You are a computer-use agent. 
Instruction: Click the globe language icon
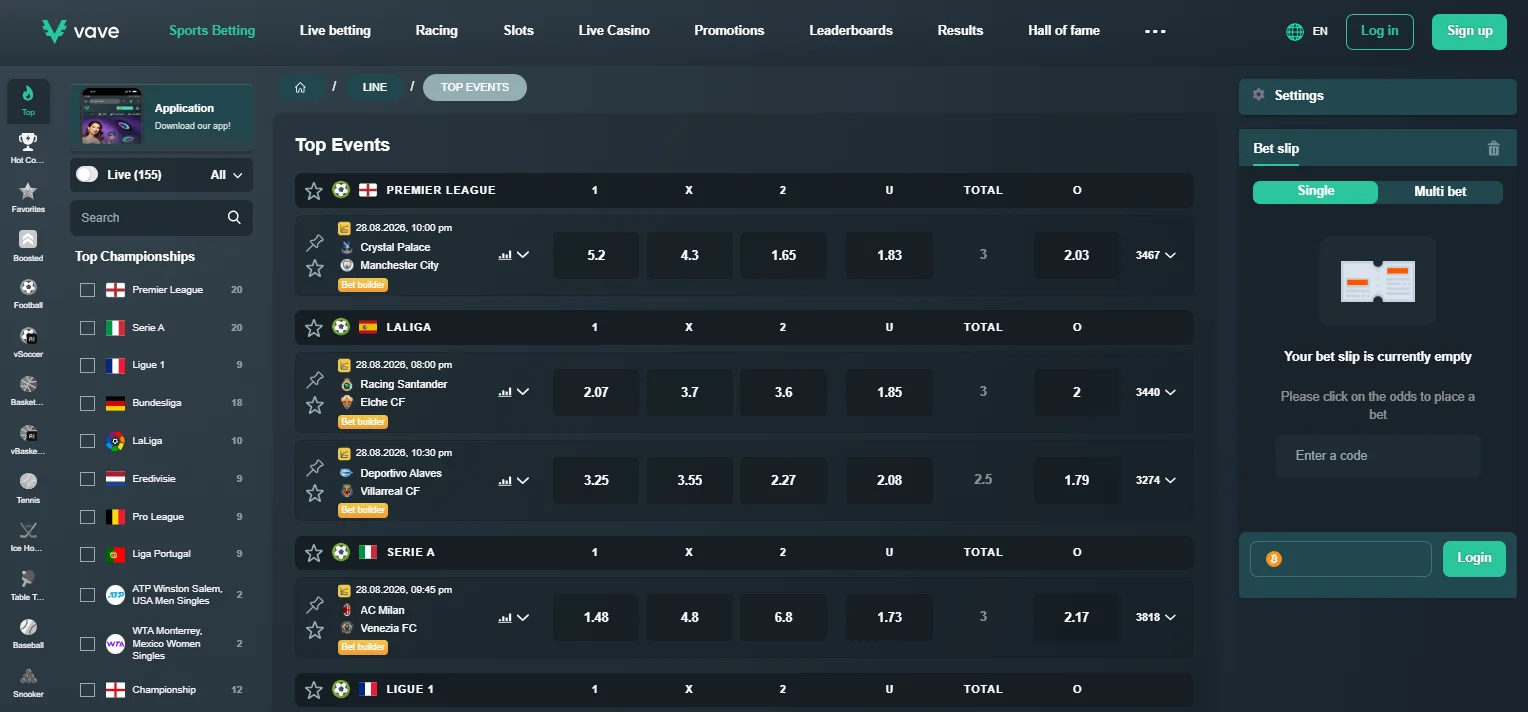click(1295, 32)
